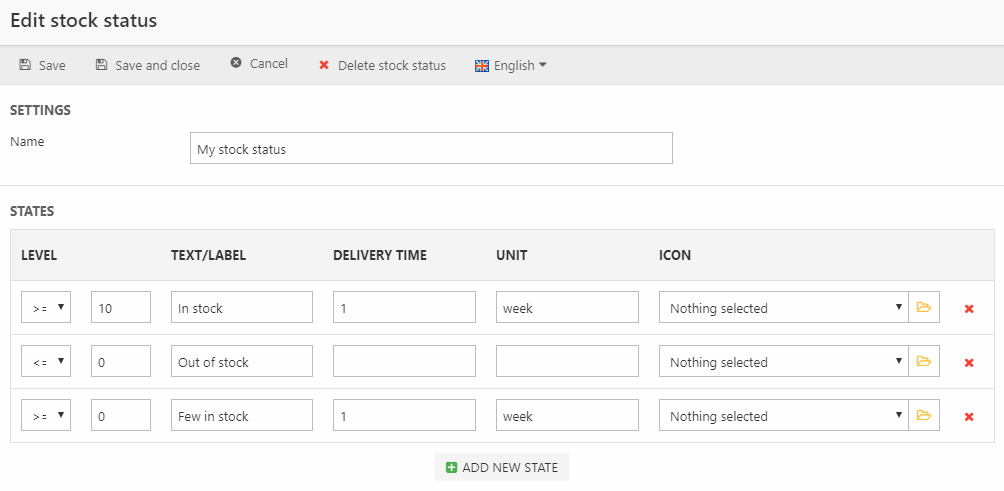The width and height of the screenshot is (1004, 491).
Task: Click the Name field with My stock status
Action: pyautogui.click(x=431, y=149)
